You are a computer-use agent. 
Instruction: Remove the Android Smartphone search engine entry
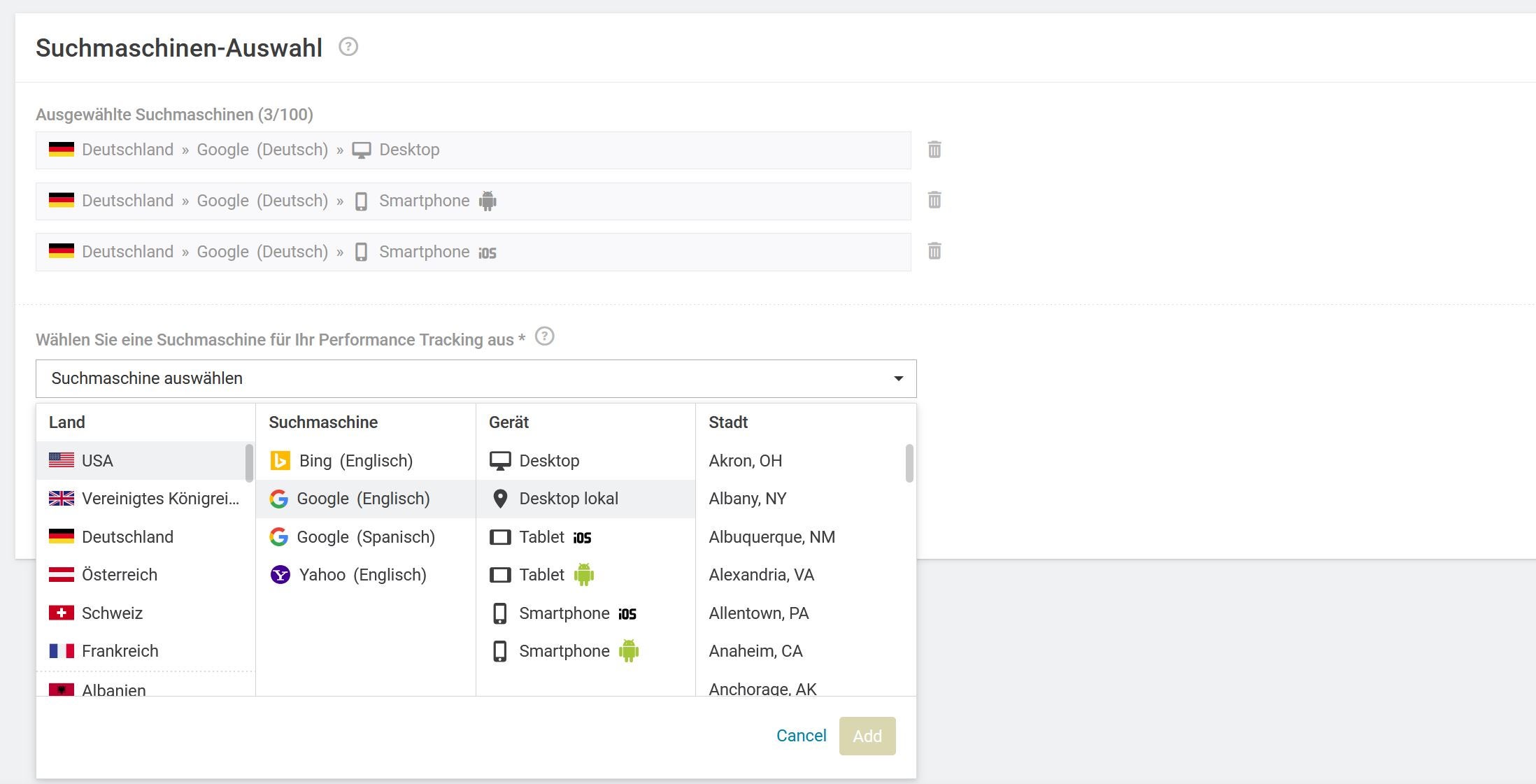click(x=934, y=201)
